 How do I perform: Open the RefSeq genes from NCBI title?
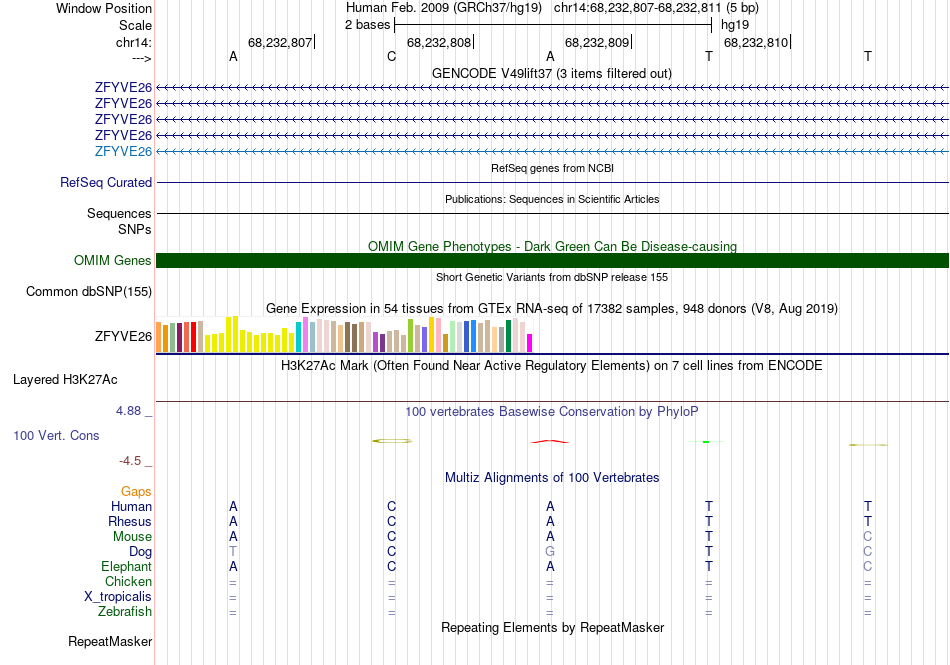click(x=552, y=168)
